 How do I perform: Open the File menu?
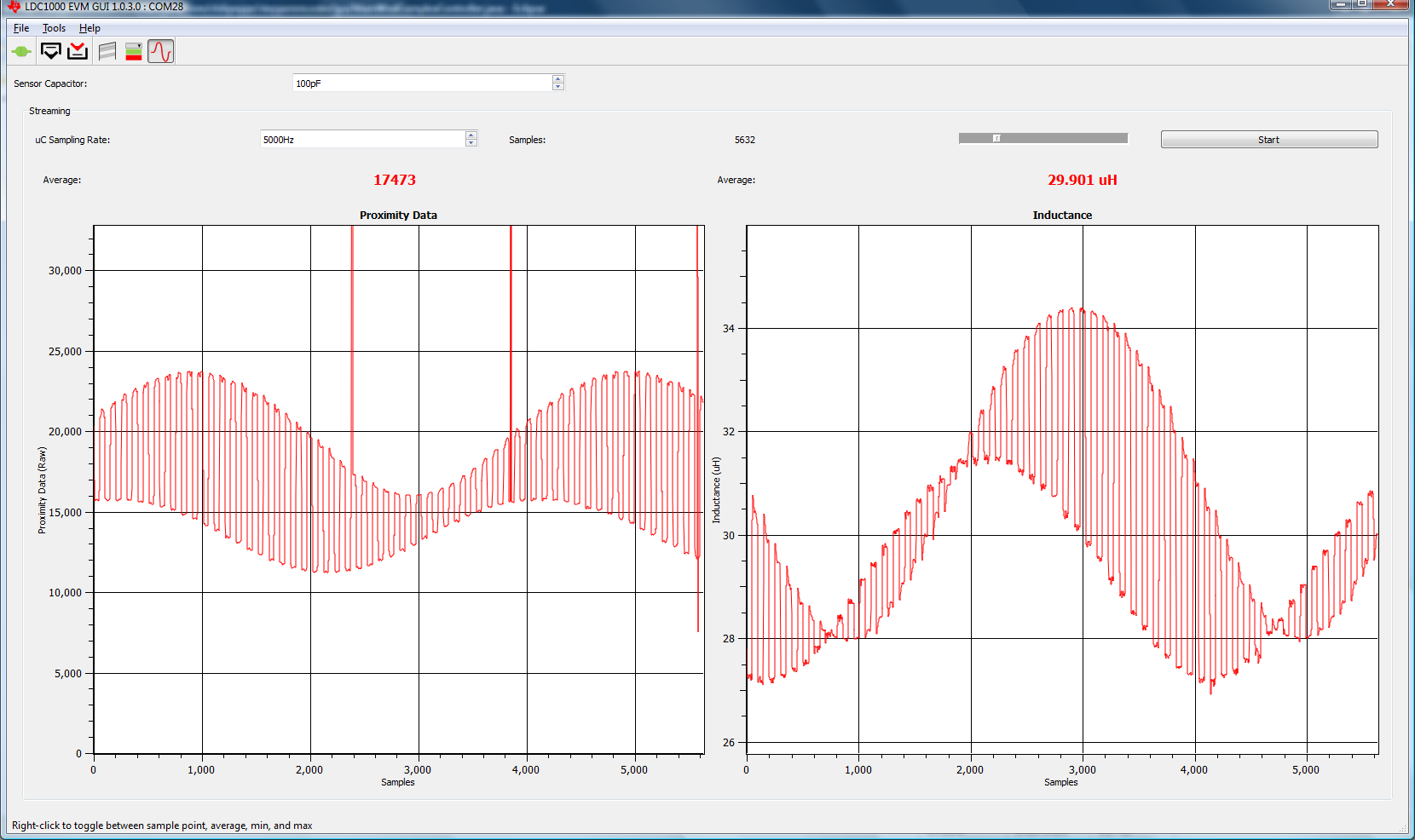tap(21, 28)
